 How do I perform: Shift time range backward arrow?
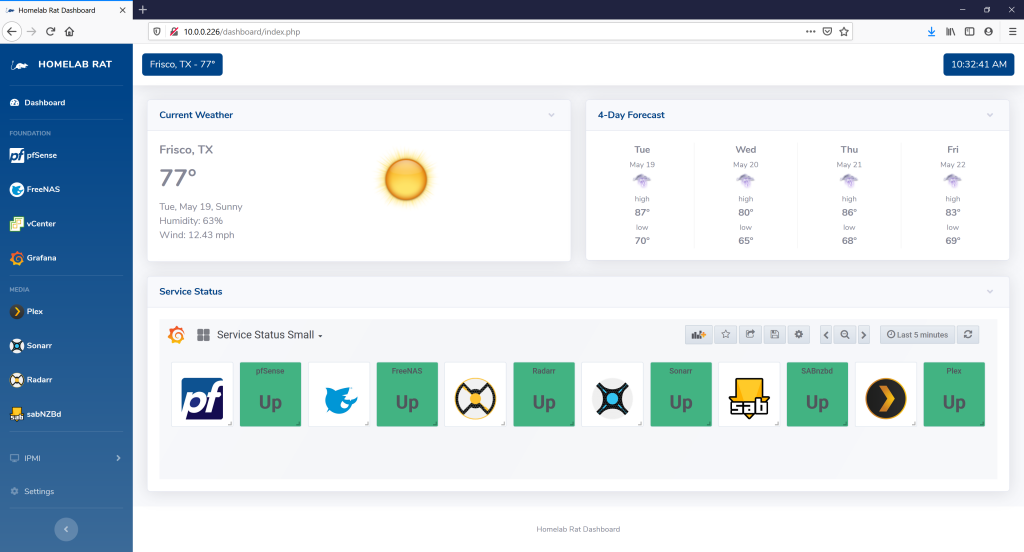tap(826, 334)
